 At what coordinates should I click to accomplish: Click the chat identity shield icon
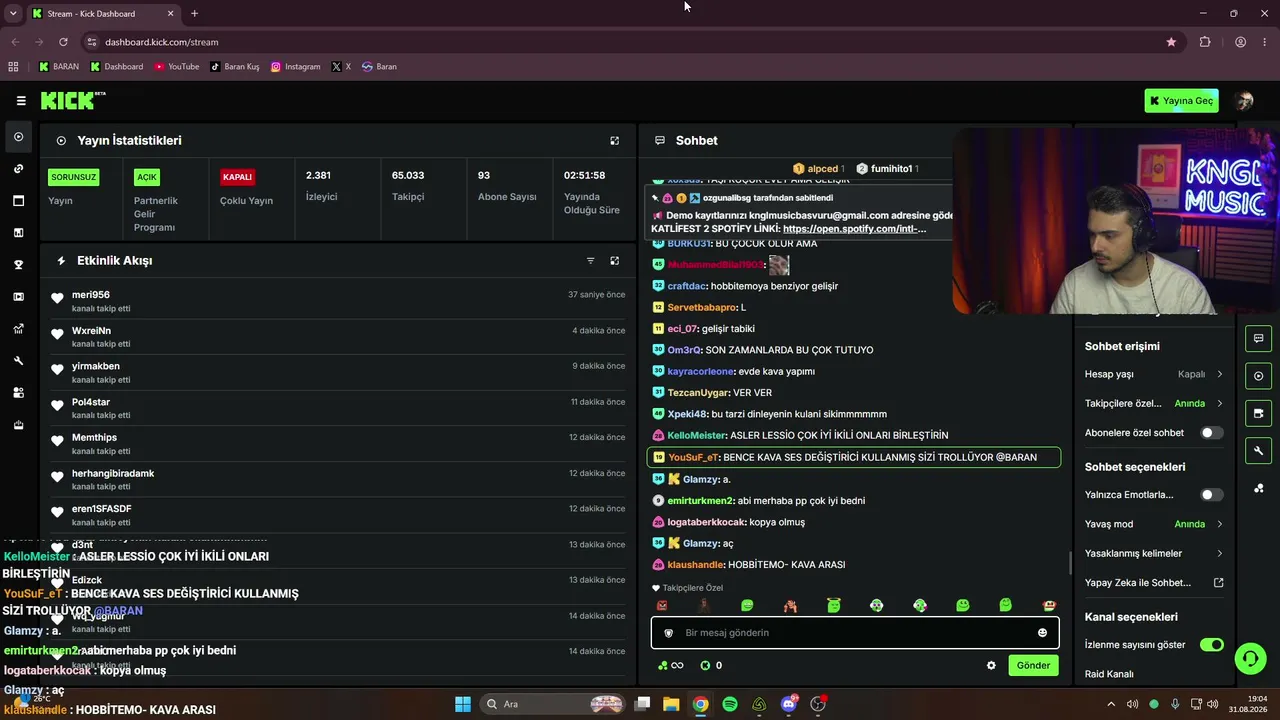tap(668, 633)
